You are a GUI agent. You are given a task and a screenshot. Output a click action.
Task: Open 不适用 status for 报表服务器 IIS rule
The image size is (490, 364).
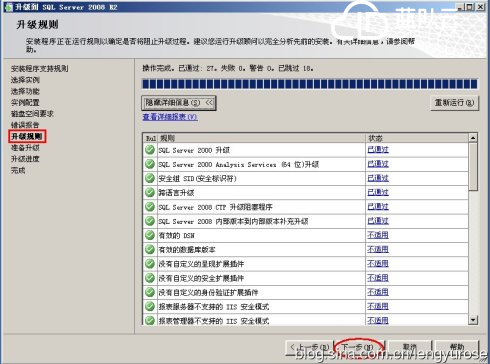[x=378, y=306]
